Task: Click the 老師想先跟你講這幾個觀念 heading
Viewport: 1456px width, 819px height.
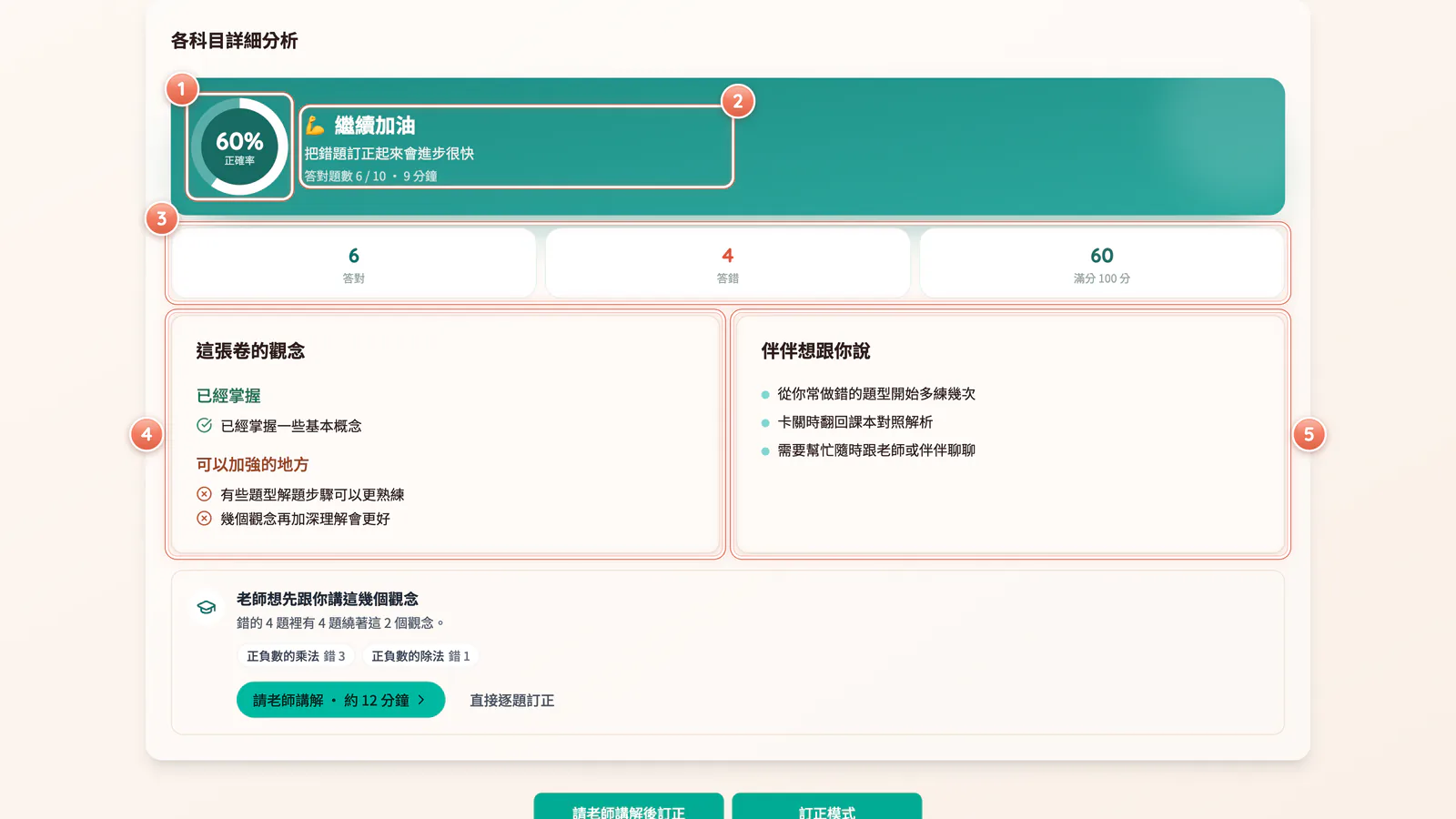Action: click(x=328, y=599)
